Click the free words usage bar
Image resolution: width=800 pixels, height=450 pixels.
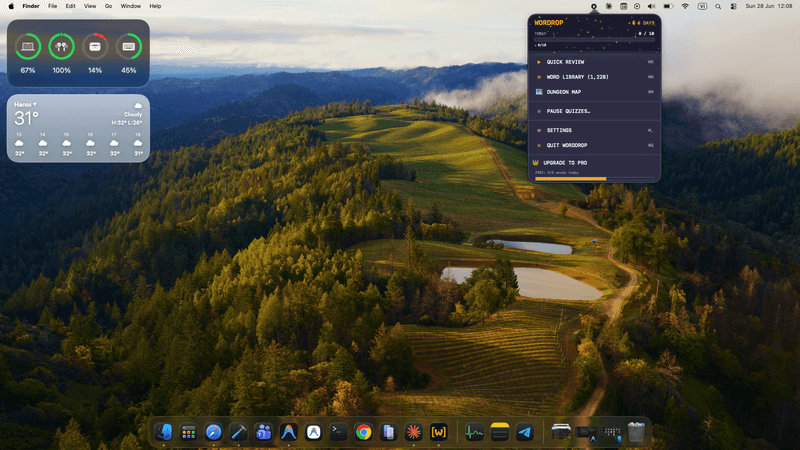point(594,179)
